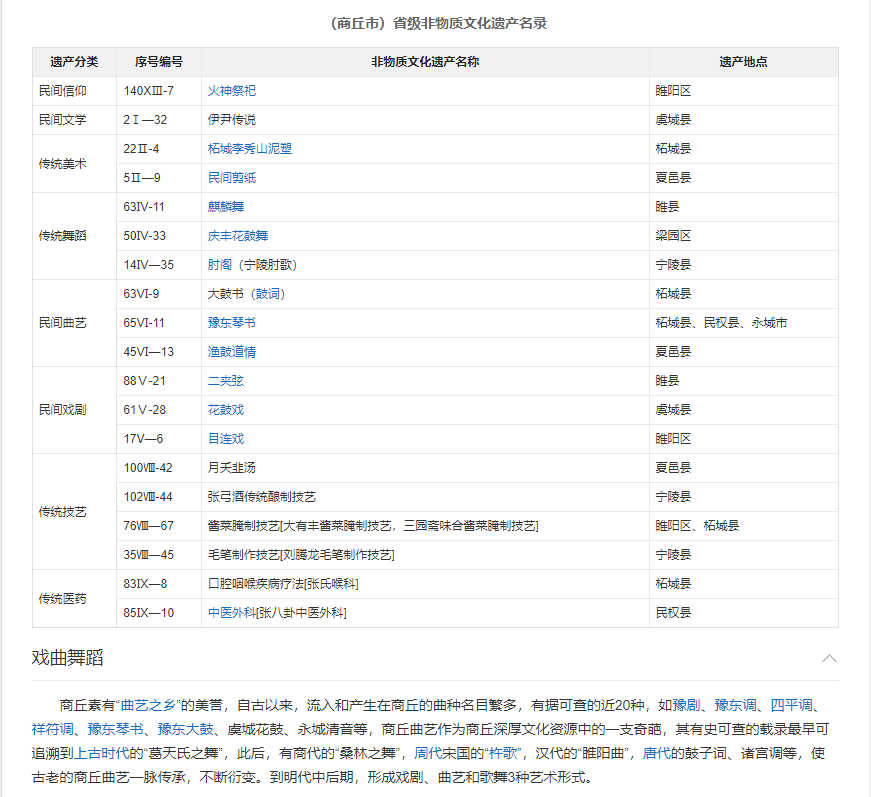
Task: Follow the 二夹弦 link
Action: coord(225,381)
